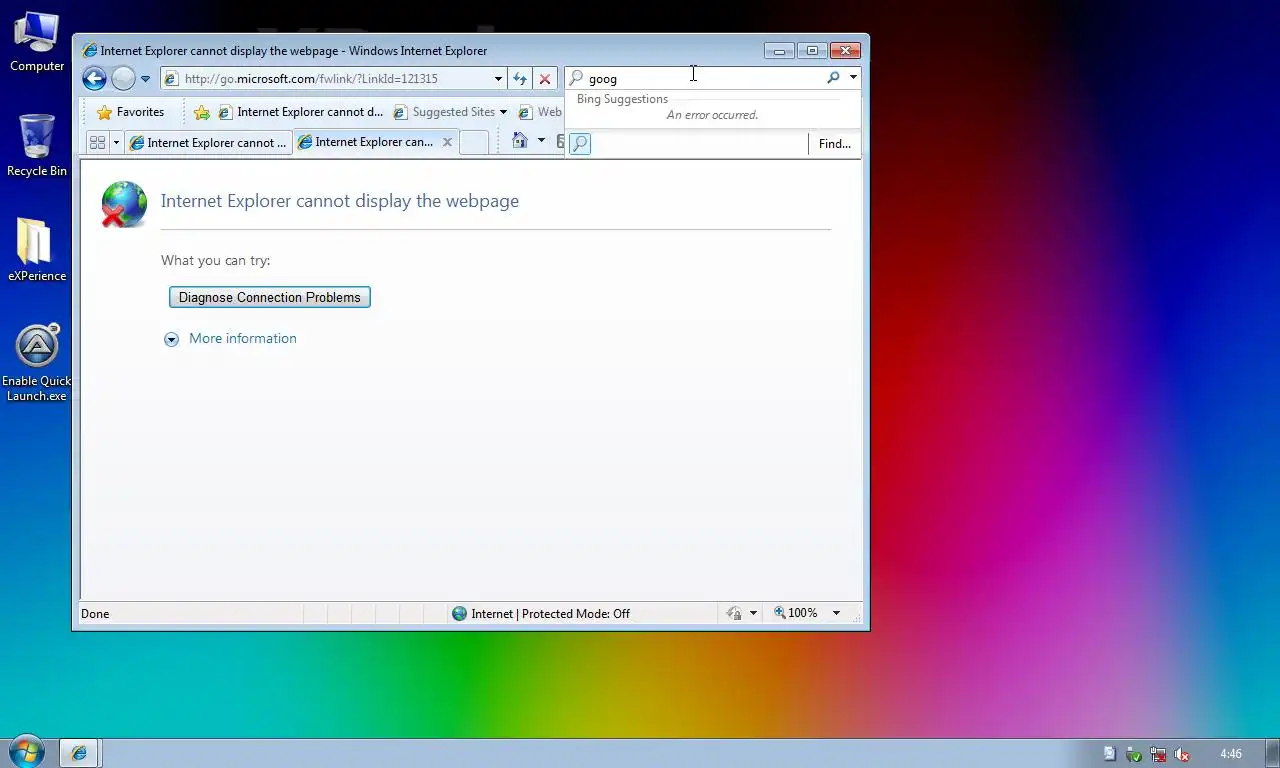
Task: Click the Internet Explorer taskbar button
Action: (79, 753)
